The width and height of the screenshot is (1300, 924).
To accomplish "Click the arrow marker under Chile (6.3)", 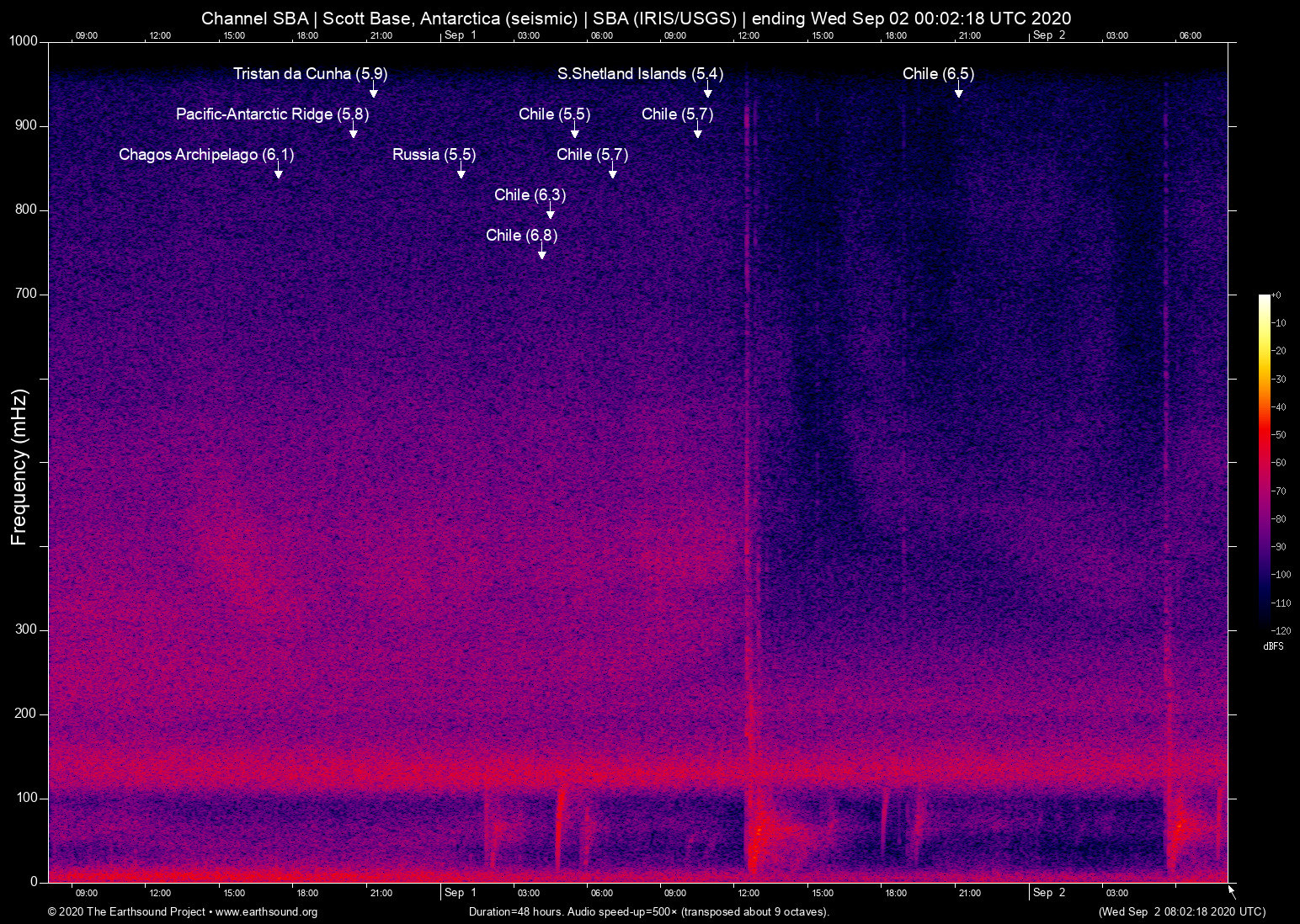I will 551,212.
